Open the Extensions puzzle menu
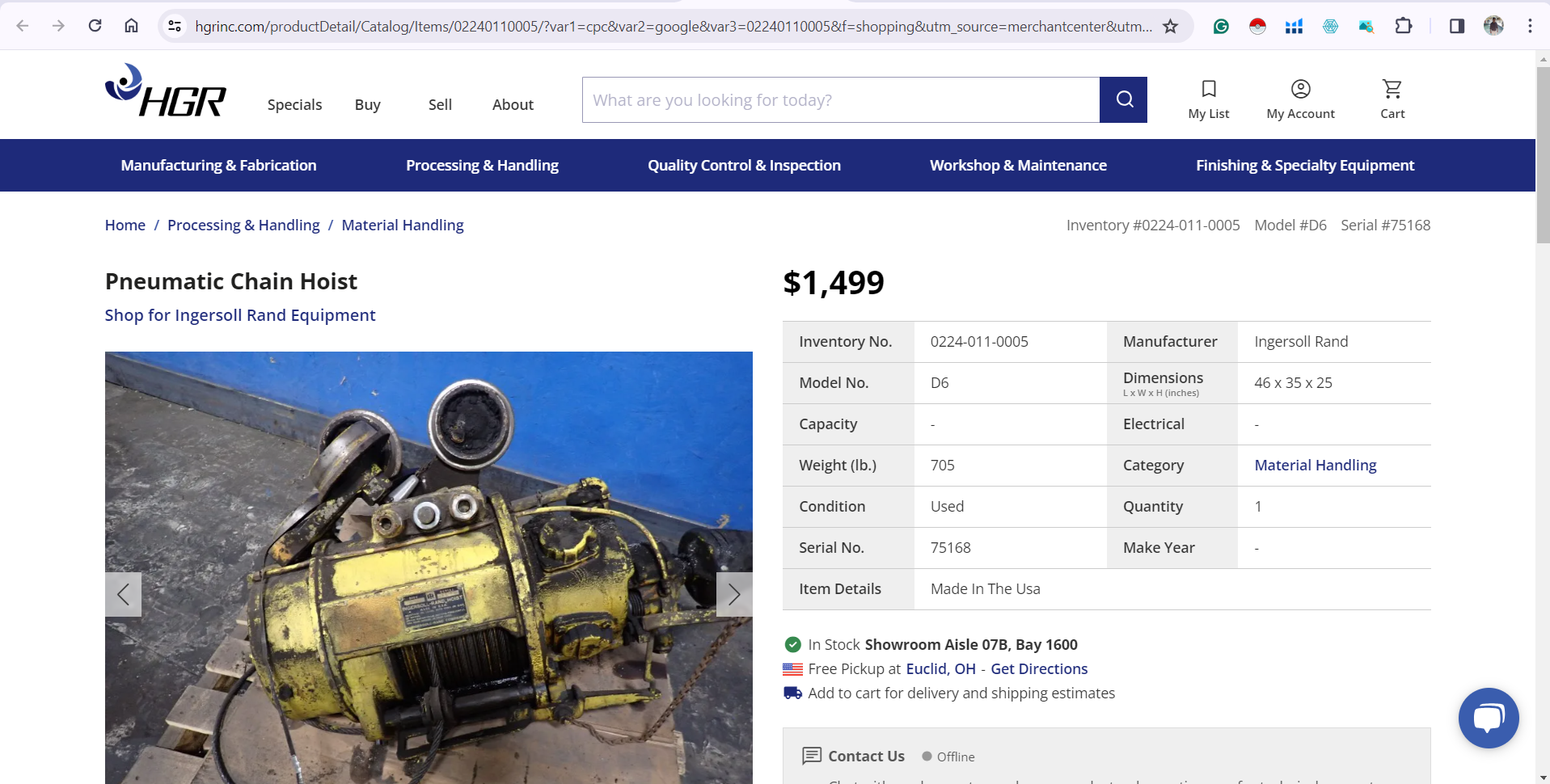 (x=1404, y=26)
